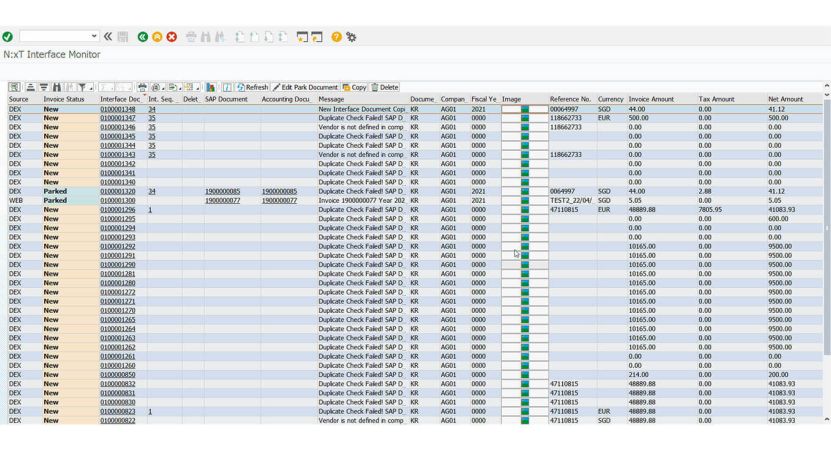Viewport: 831px width, 450px height.
Task: Click the Refresh button
Action: 252,87
